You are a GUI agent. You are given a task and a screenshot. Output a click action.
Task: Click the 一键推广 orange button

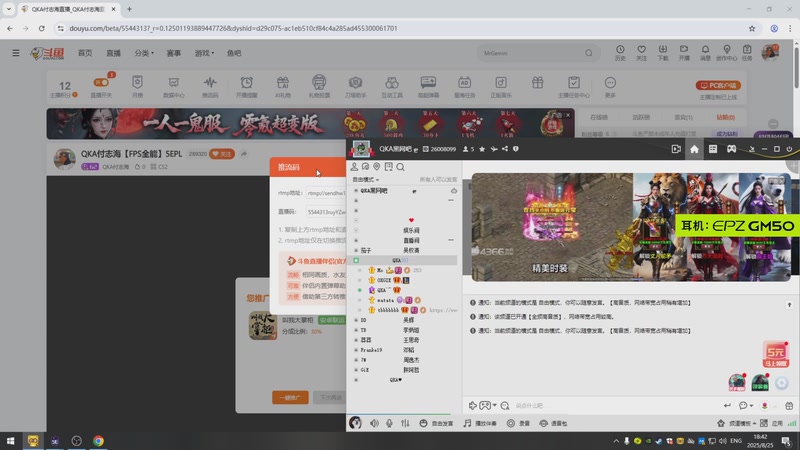(x=290, y=397)
